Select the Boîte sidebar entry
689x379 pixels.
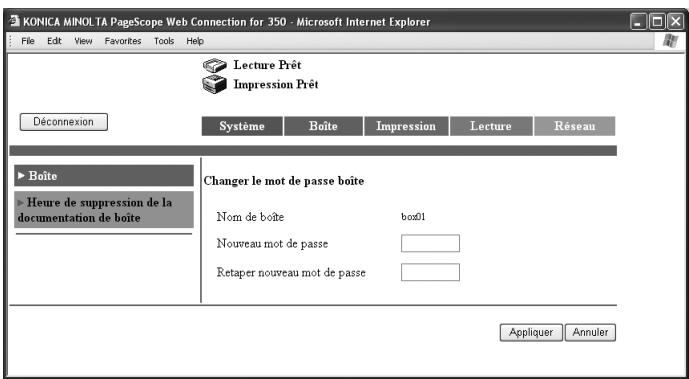point(104,176)
